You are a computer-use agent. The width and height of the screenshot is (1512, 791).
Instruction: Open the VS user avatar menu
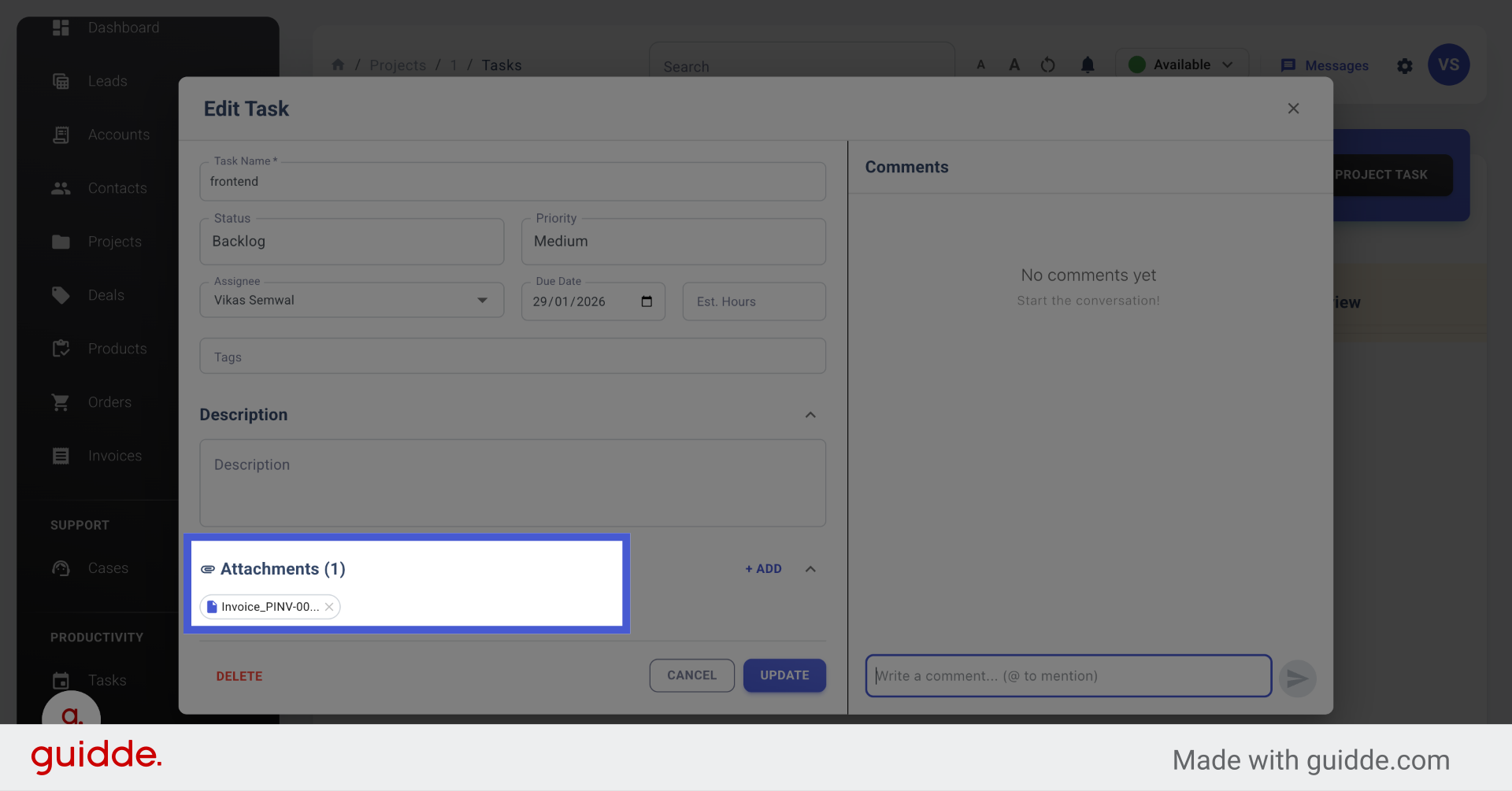[1449, 65]
